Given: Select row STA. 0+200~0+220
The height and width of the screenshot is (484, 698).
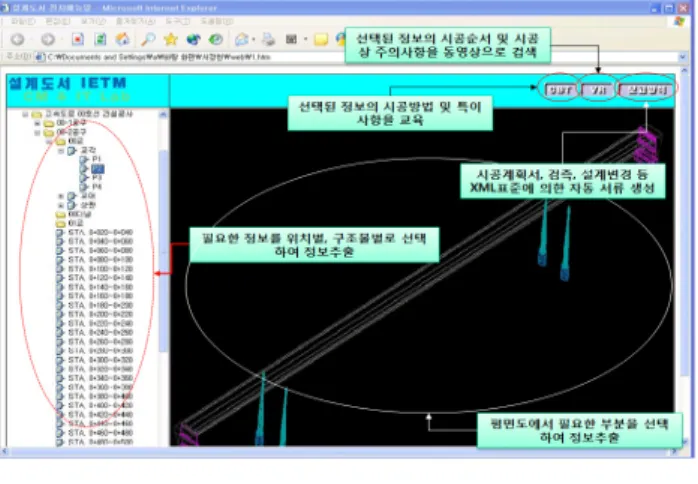Looking at the screenshot, I should [100, 314].
